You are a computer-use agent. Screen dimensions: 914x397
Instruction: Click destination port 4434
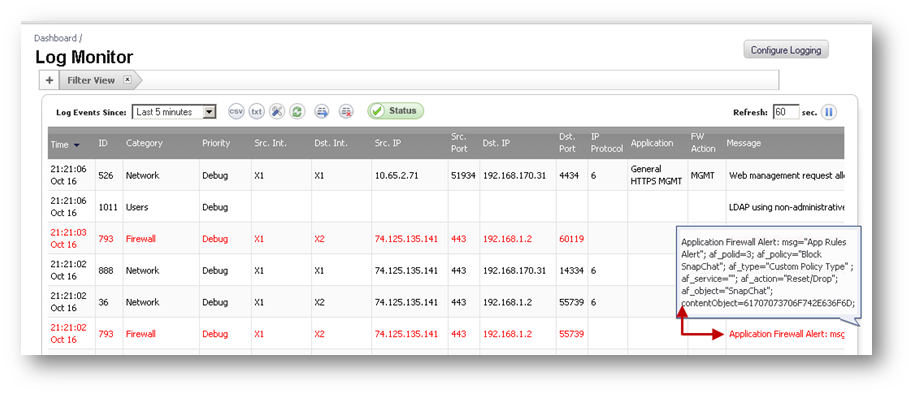(569, 175)
